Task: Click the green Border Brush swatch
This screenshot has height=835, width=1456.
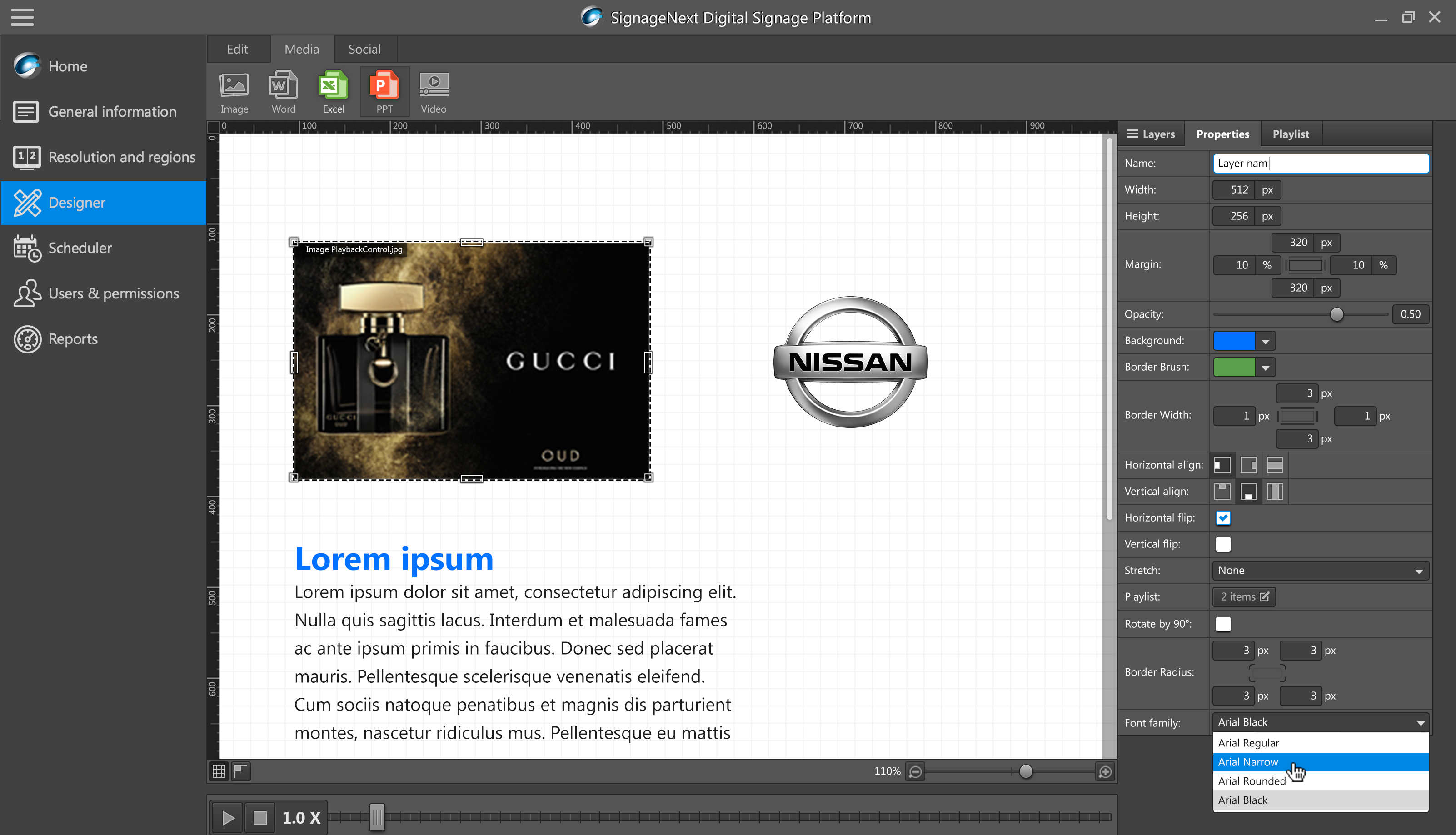Action: (1234, 368)
